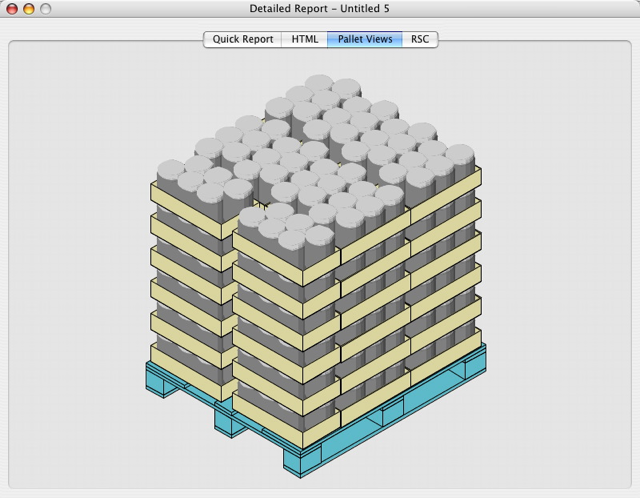Image resolution: width=640 pixels, height=498 pixels.
Task: Open the RSC tab
Action: (420, 39)
